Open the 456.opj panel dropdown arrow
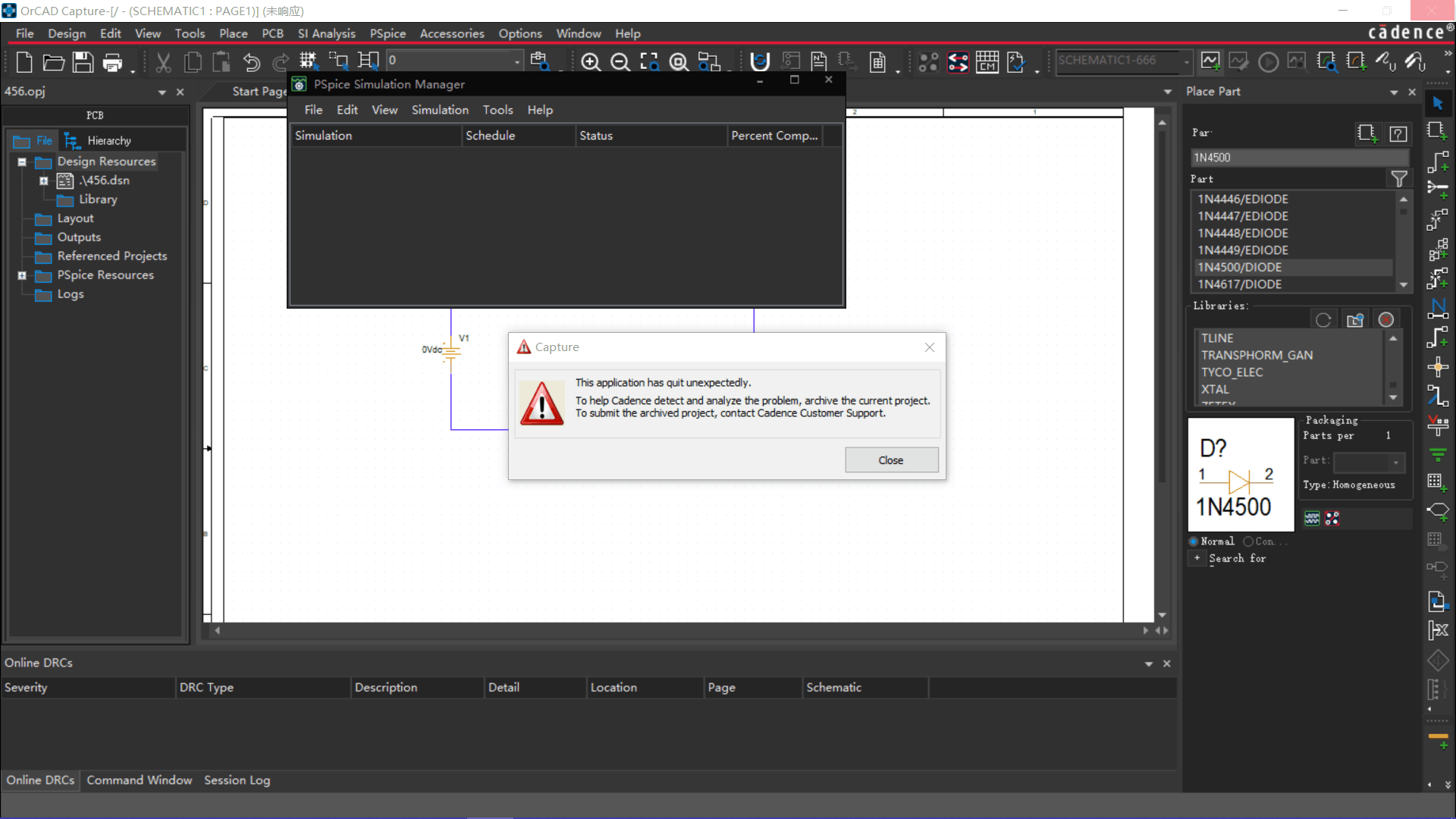The width and height of the screenshot is (1456, 819). pyautogui.click(x=162, y=92)
